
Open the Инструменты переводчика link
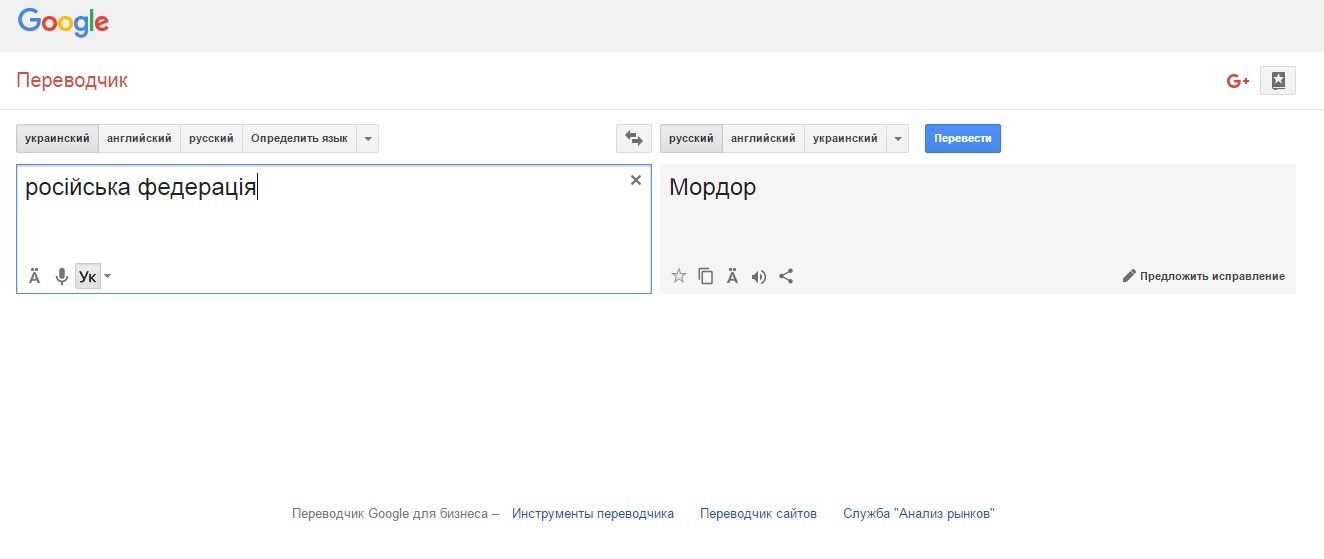[593, 514]
